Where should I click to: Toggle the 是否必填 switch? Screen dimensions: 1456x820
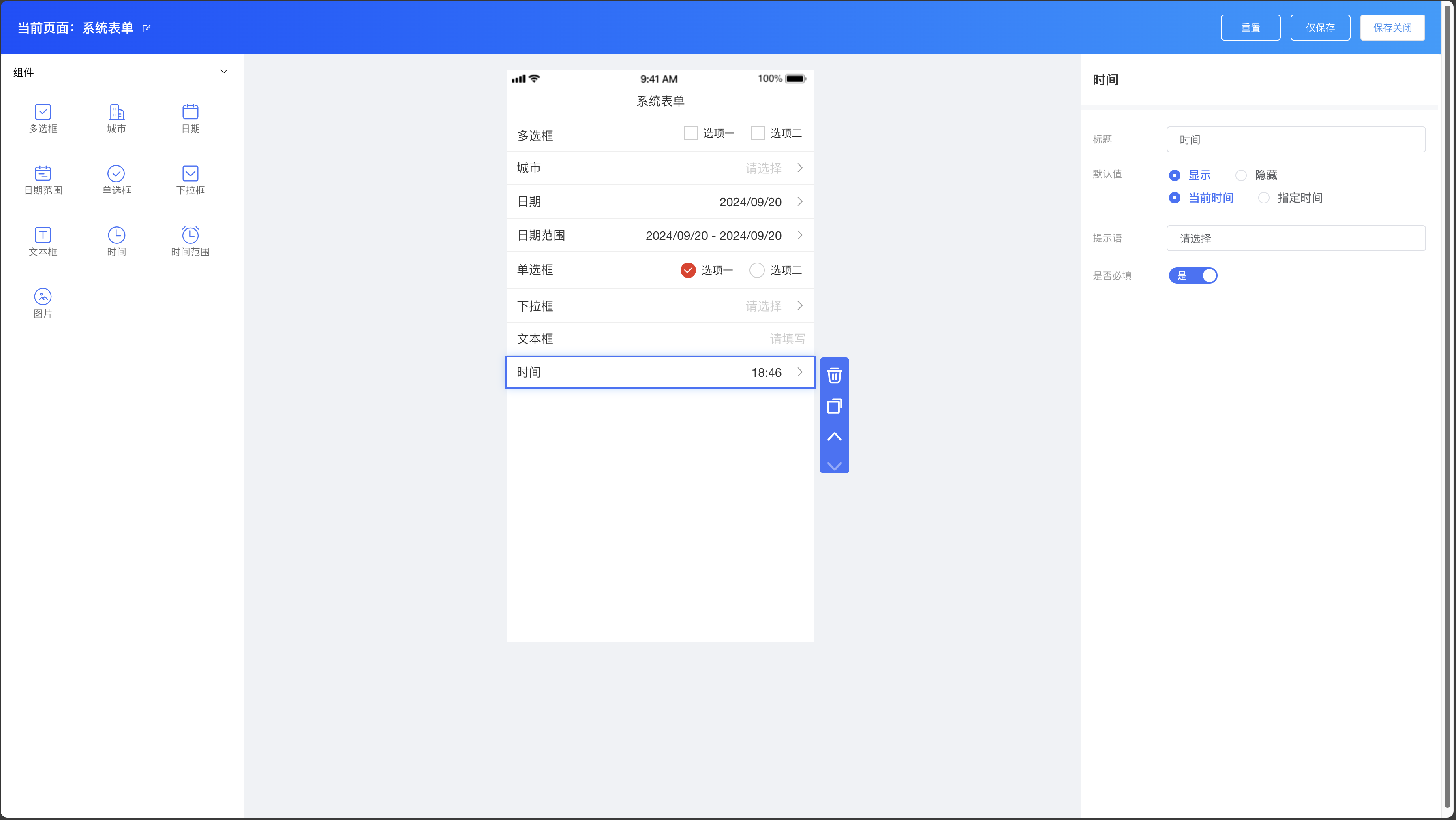1193,275
